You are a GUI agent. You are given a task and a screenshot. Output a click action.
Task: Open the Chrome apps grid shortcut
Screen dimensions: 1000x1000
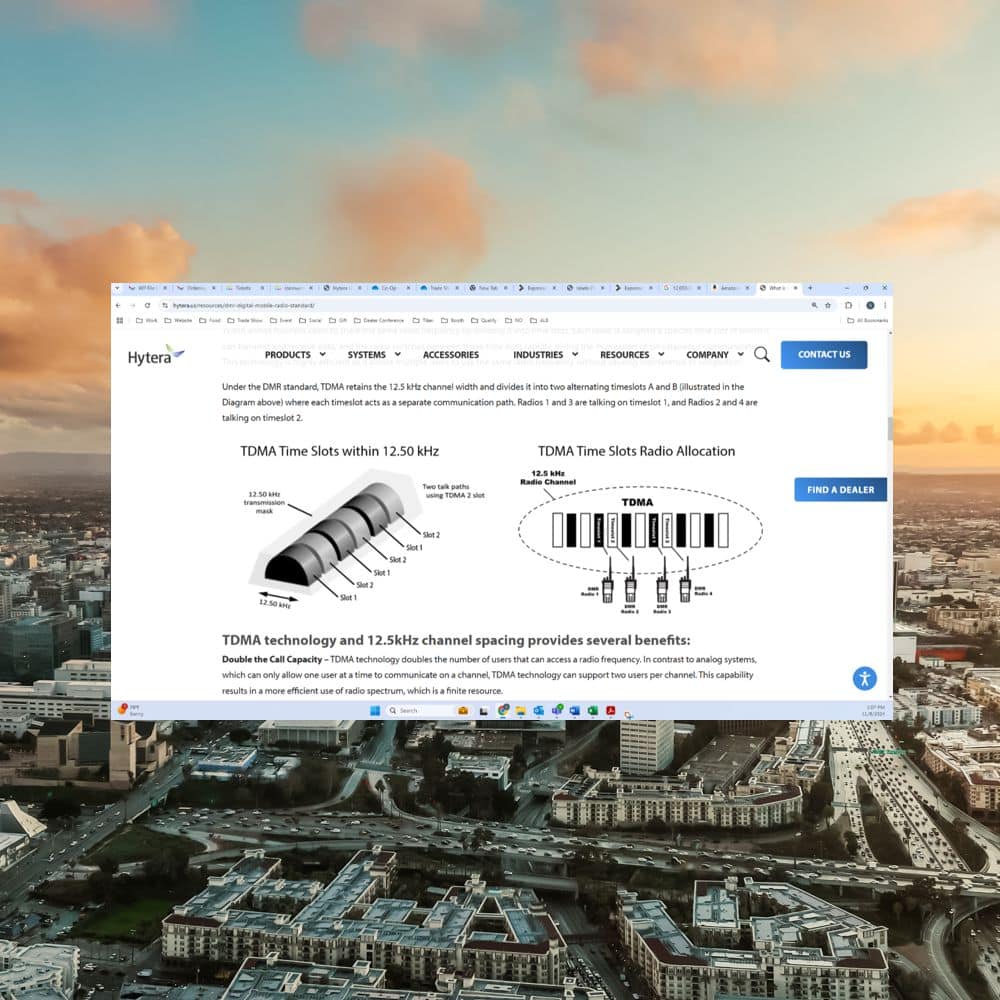click(x=119, y=320)
